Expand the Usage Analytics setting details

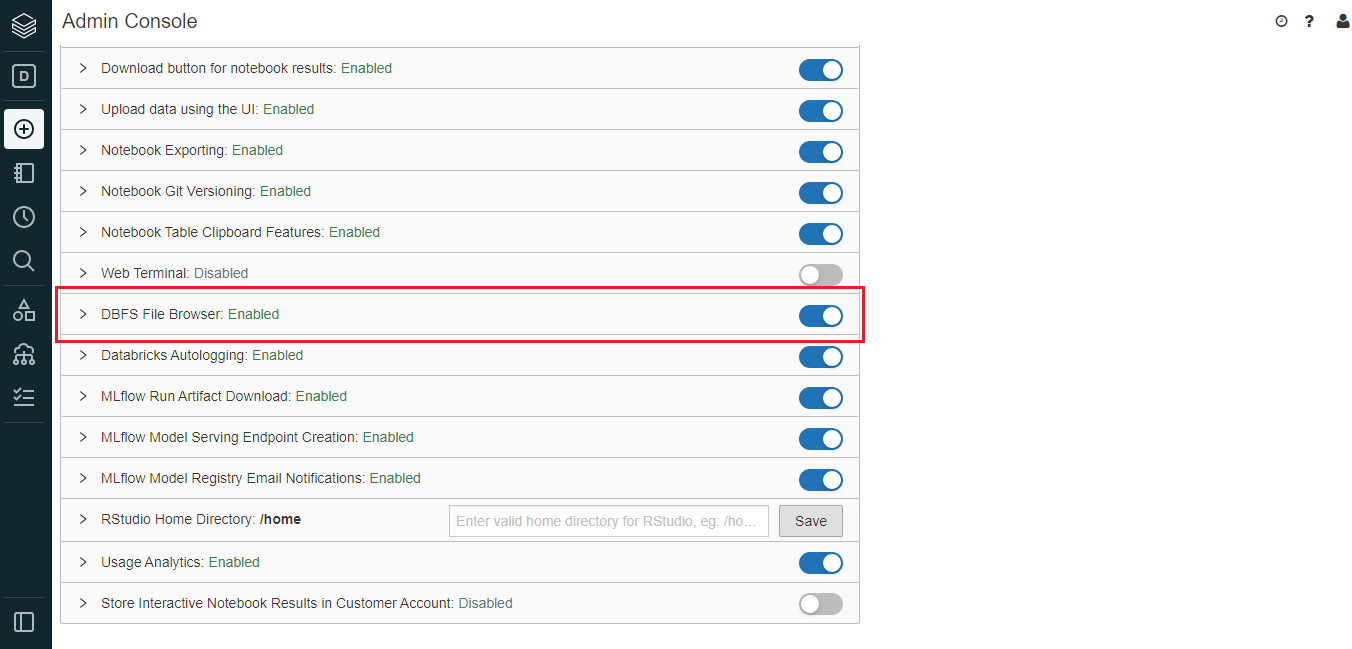pyautogui.click(x=82, y=562)
